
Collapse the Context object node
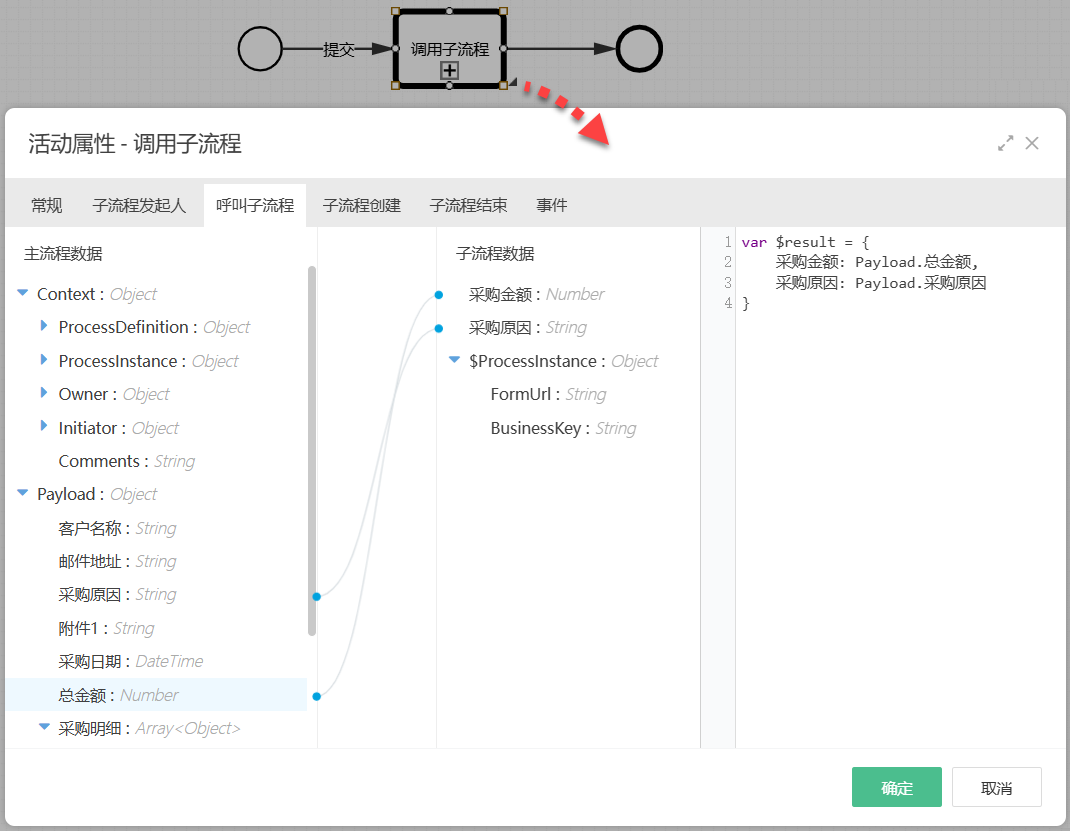tap(23, 294)
